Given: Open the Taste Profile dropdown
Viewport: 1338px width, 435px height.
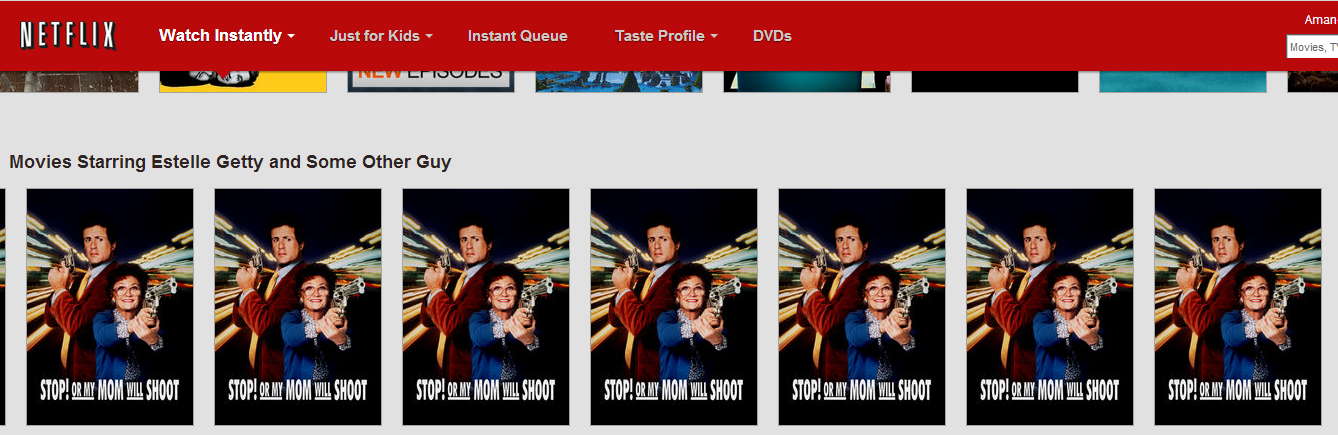Looking at the screenshot, I should pos(667,36).
